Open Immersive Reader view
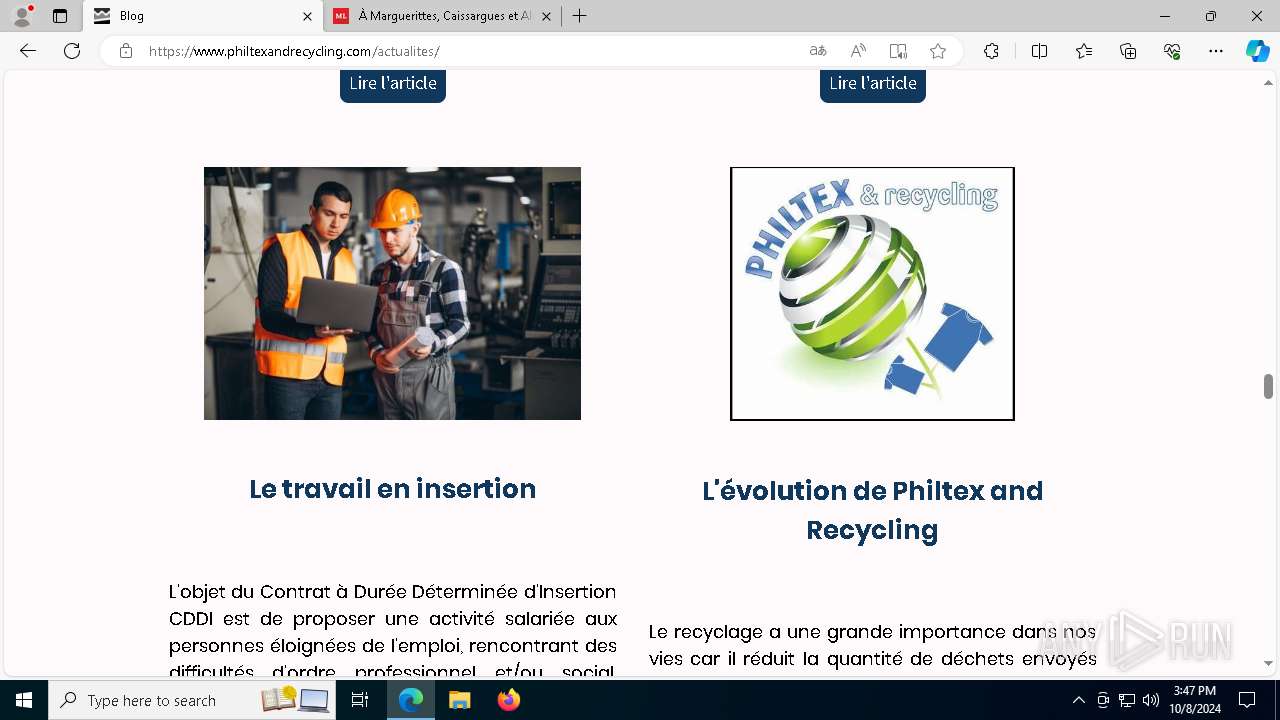The image size is (1280, 720). 898,51
